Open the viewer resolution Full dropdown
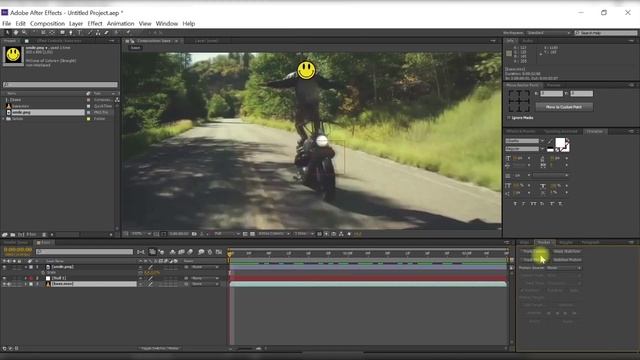Viewport: 640px width, 360px height. point(227,234)
